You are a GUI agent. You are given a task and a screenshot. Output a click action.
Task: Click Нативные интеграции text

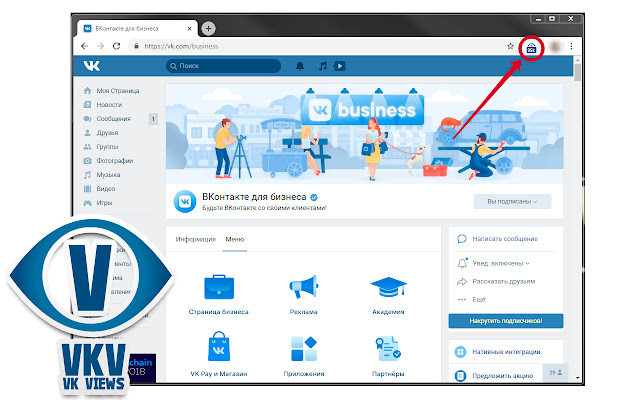(507, 352)
